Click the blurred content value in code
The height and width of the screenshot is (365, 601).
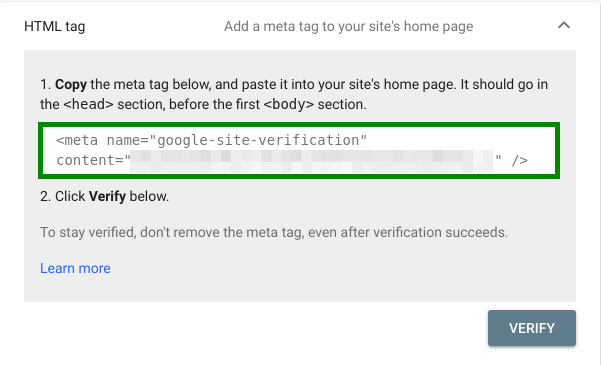coord(312,161)
